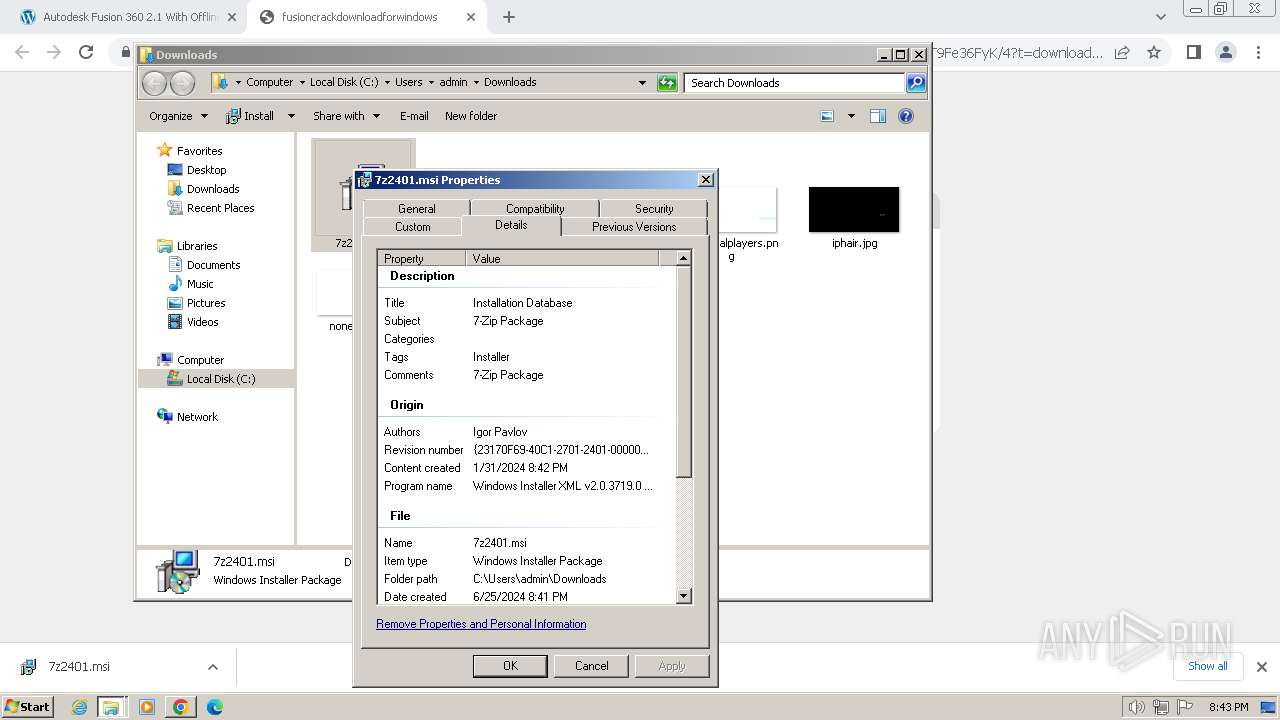Click the Property column header
Image resolution: width=1280 pixels, height=720 pixels.
pos(421,258)
